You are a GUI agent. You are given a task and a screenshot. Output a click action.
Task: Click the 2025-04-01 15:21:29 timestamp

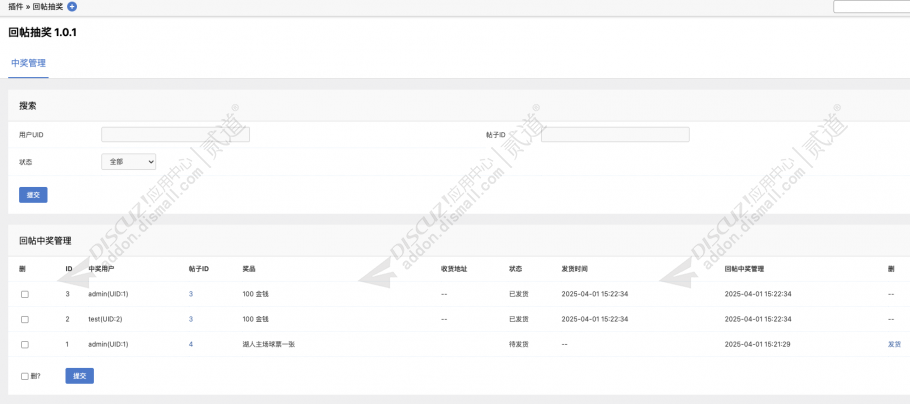tap(758, 344)
